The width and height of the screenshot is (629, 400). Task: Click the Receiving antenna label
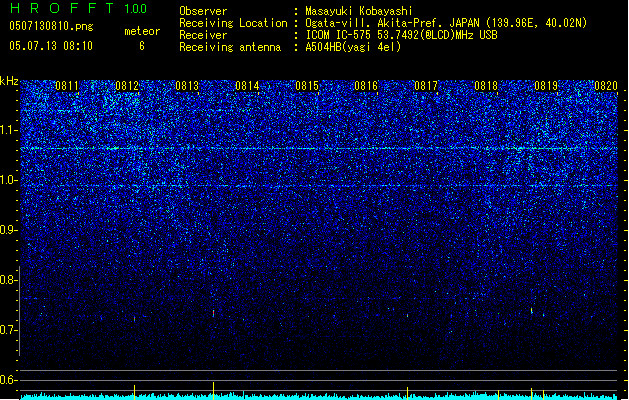(x=230, y=47)
